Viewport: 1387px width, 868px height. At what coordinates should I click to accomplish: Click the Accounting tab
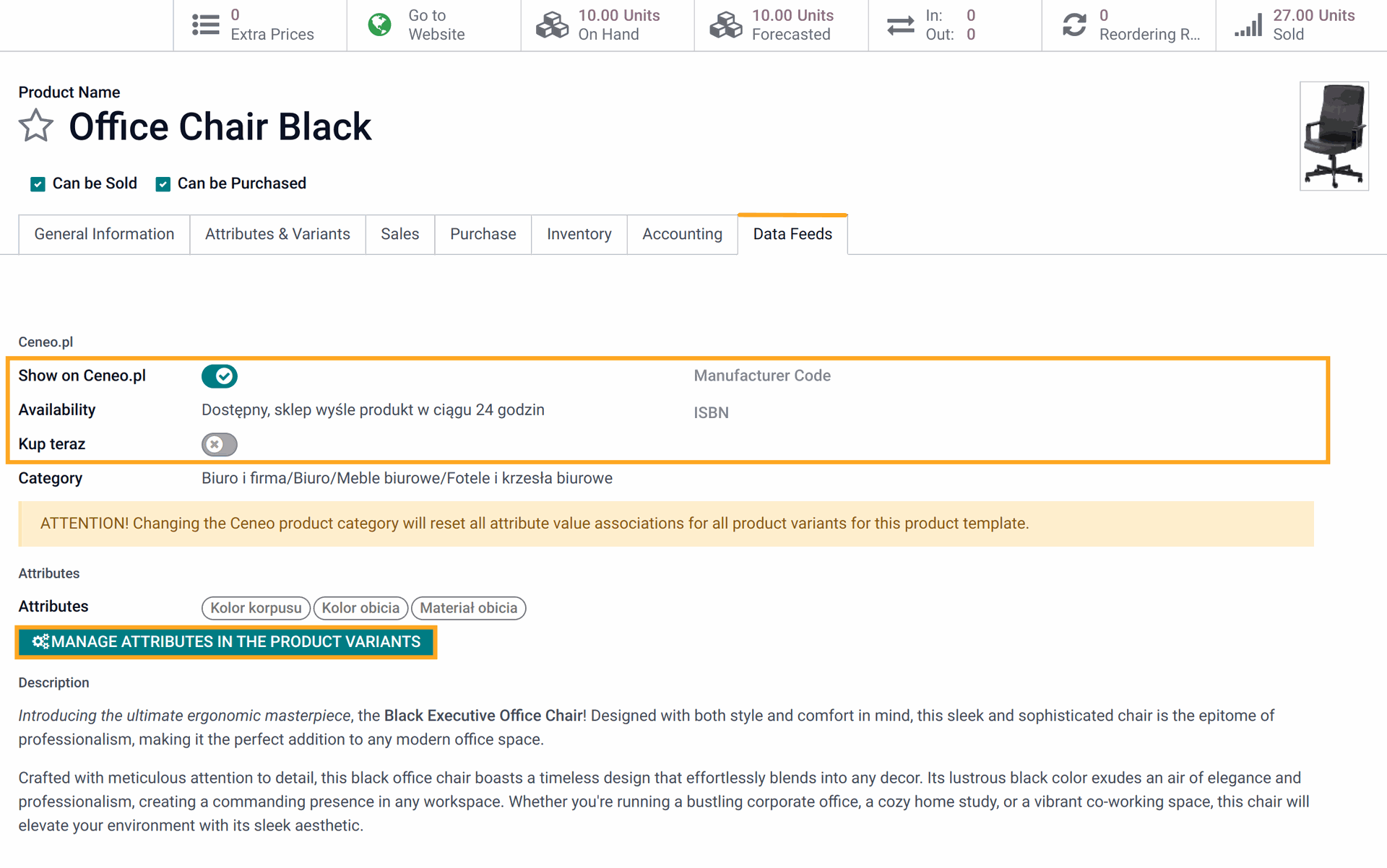681,234
